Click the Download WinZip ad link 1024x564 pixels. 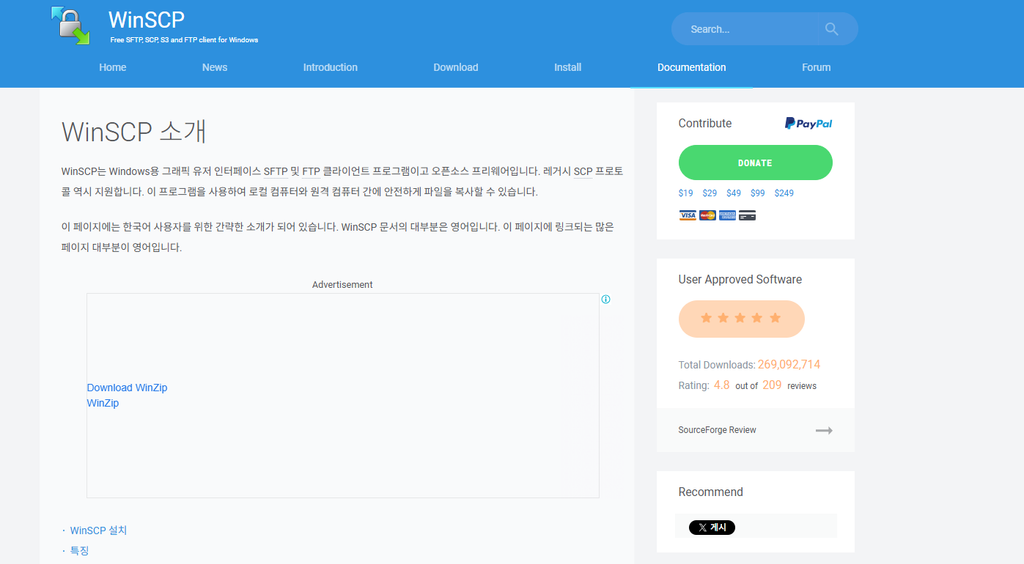(x=127, y=388)
